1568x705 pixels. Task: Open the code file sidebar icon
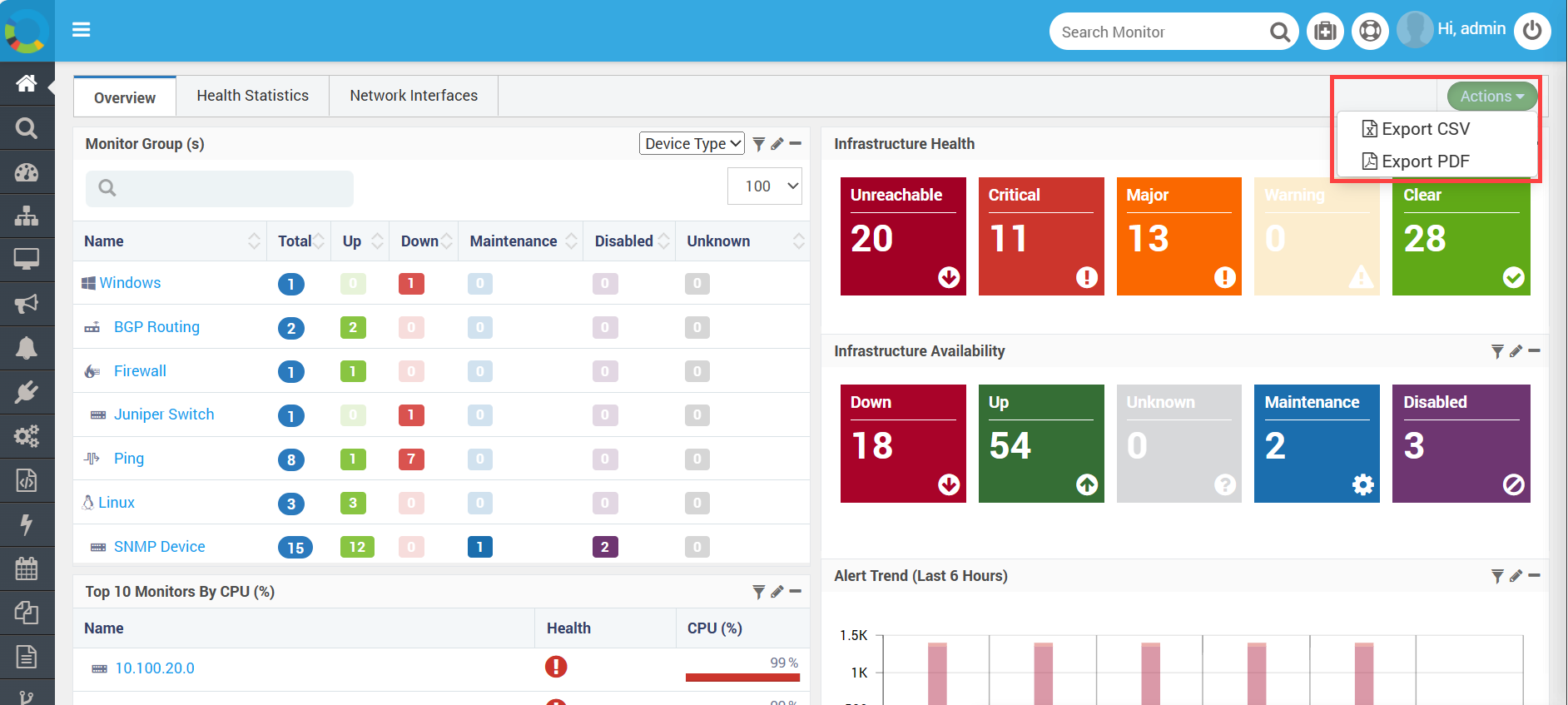pyautogui.click(x=27, y=480)
